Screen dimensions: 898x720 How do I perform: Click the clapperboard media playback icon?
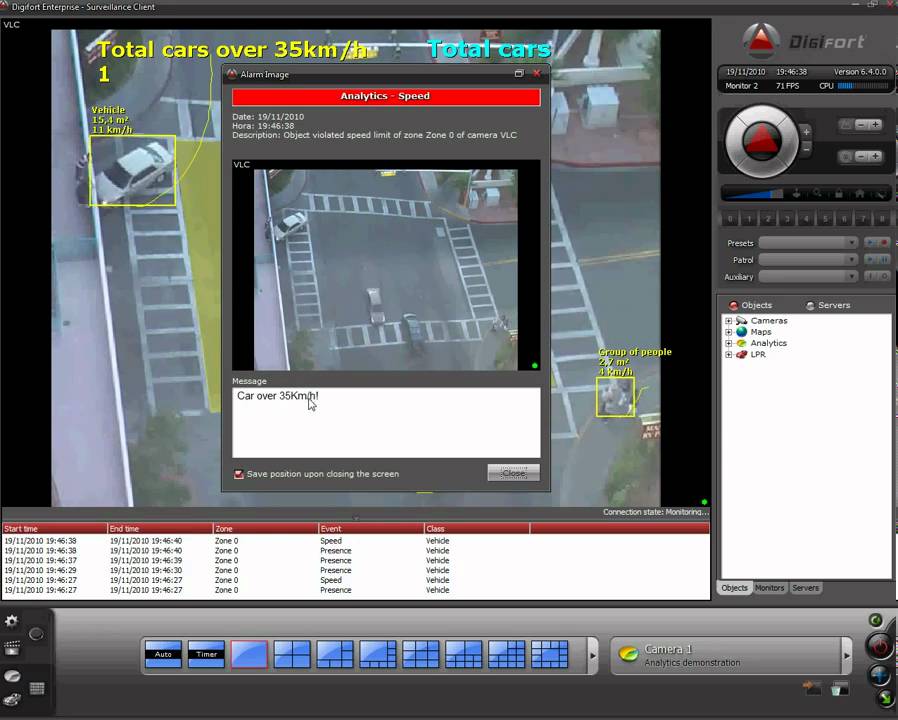(12, 648)
